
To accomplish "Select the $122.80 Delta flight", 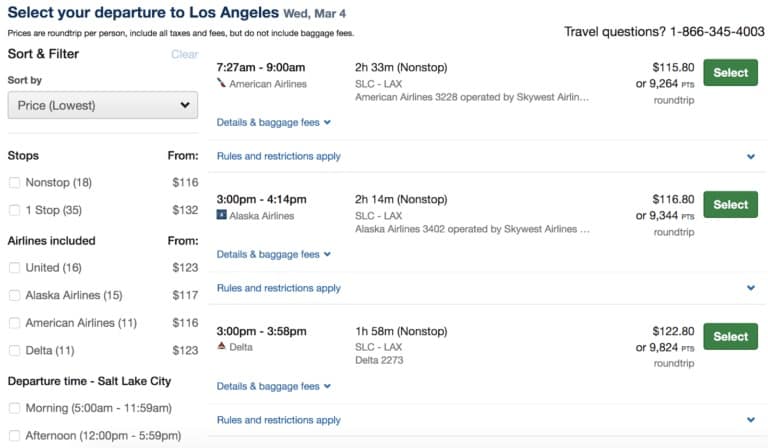I will click(730, 336).
